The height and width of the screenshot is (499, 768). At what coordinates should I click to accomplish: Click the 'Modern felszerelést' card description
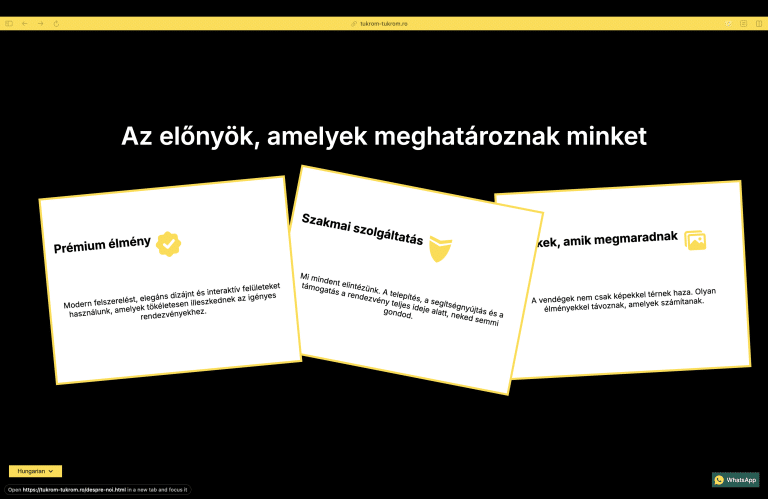[172, 301]
